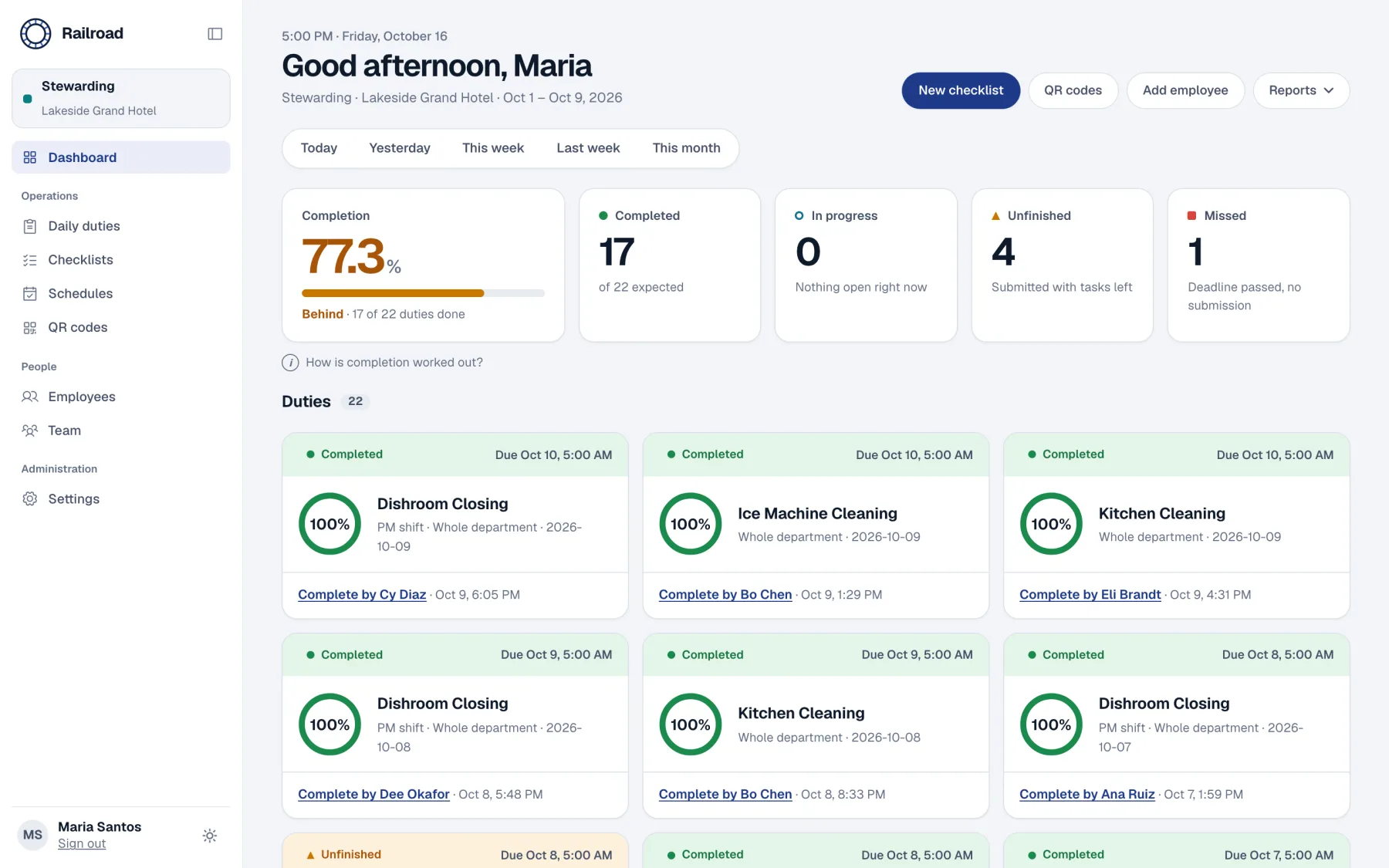Open Complete by Cy Diaz link
1389x868 pixels.
tap(362, 595)
